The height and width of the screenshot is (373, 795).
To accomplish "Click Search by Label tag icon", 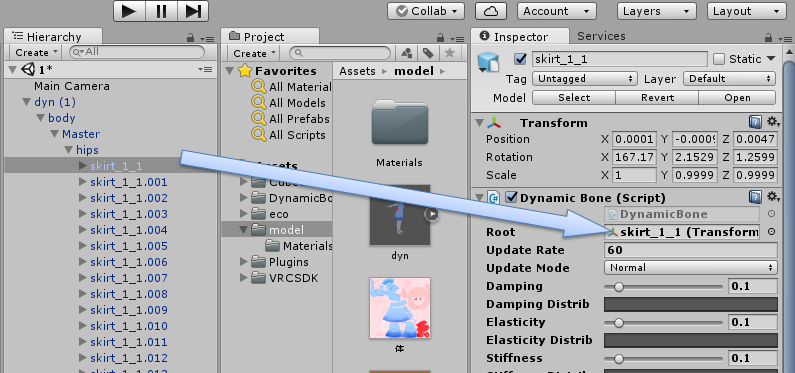I will click(428, 53).
